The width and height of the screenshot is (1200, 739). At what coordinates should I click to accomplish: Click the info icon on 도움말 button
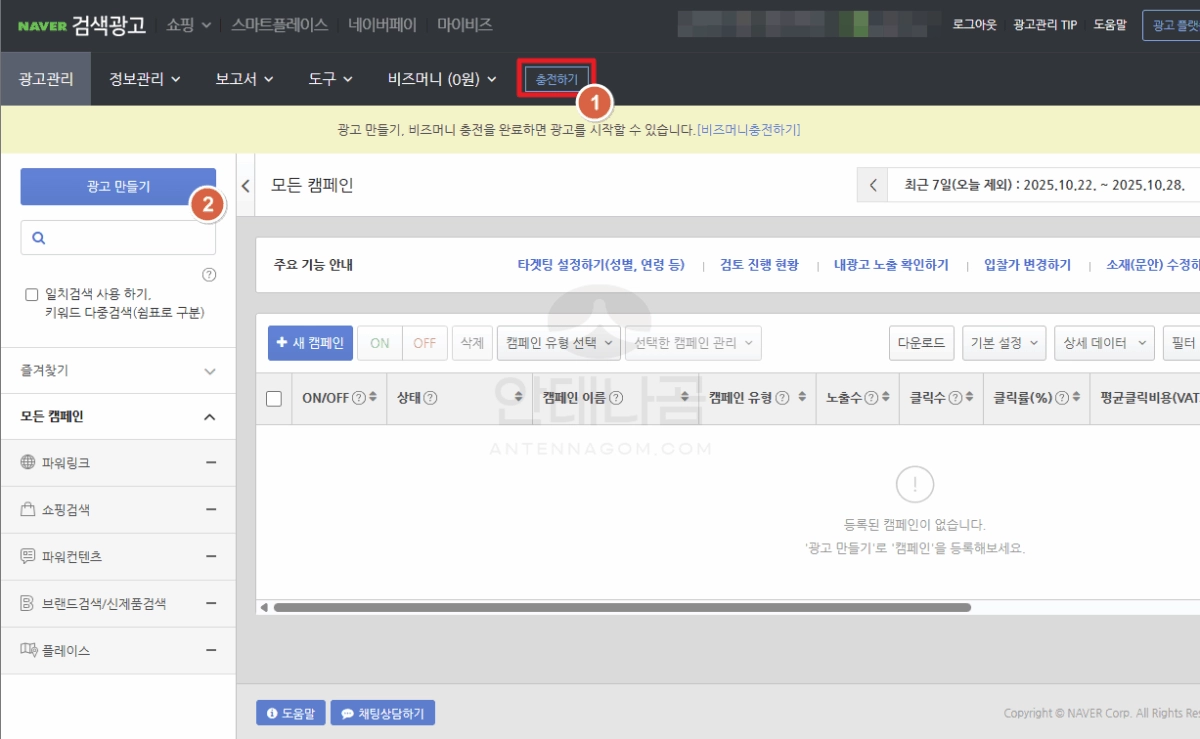coord(271,712)
